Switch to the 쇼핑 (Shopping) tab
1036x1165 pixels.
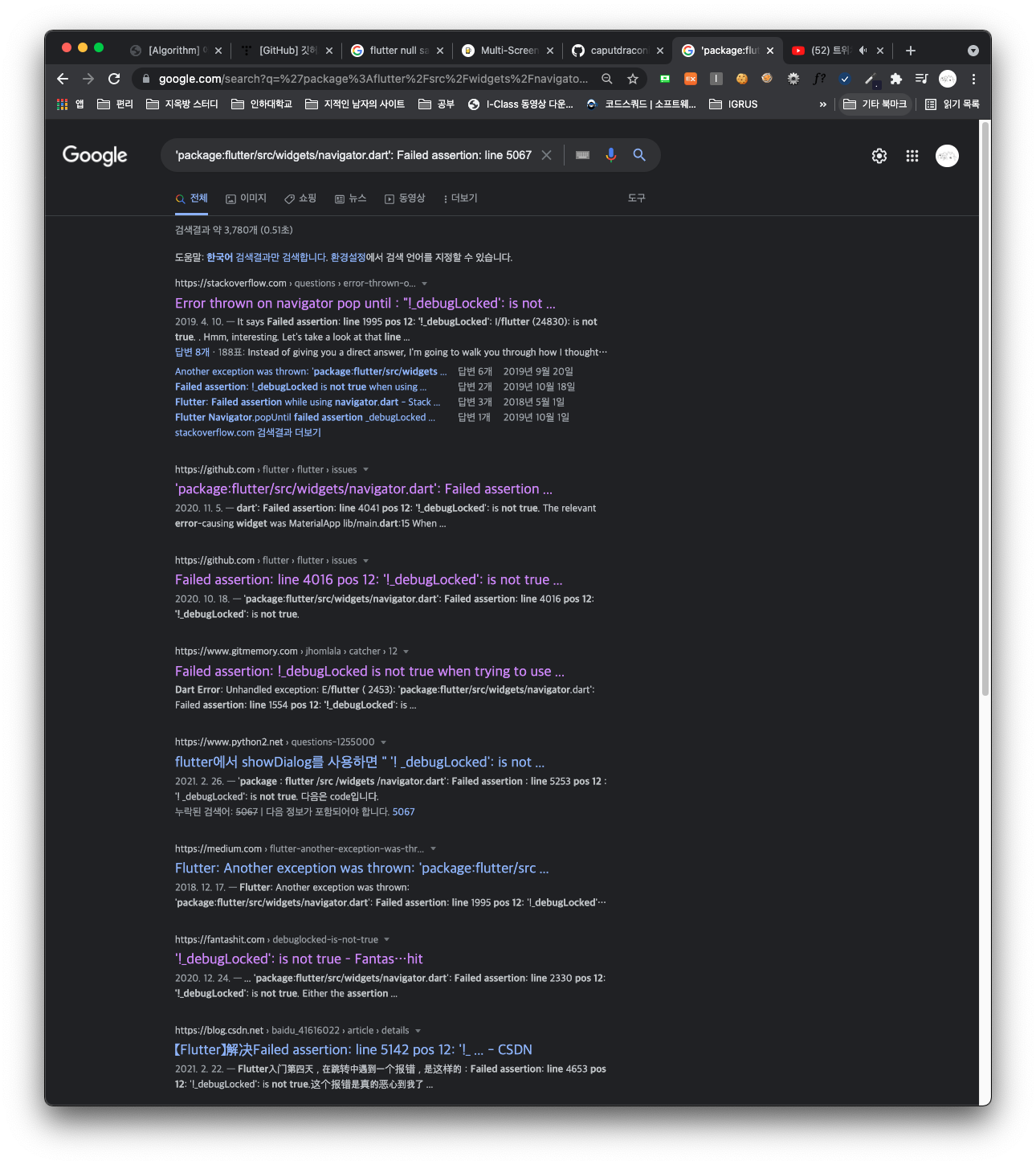pos(300,198)
